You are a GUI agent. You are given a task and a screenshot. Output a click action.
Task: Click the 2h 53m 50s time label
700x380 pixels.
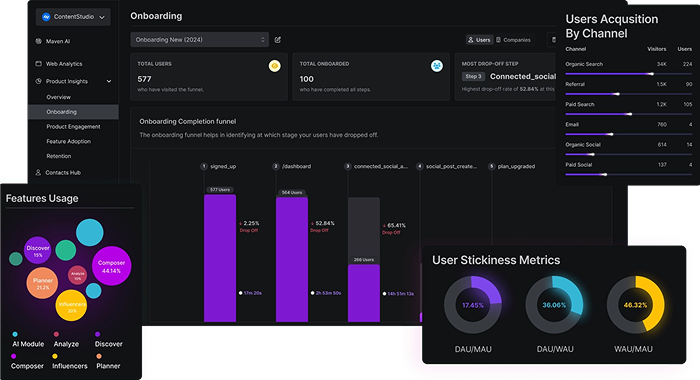point(326,293)
